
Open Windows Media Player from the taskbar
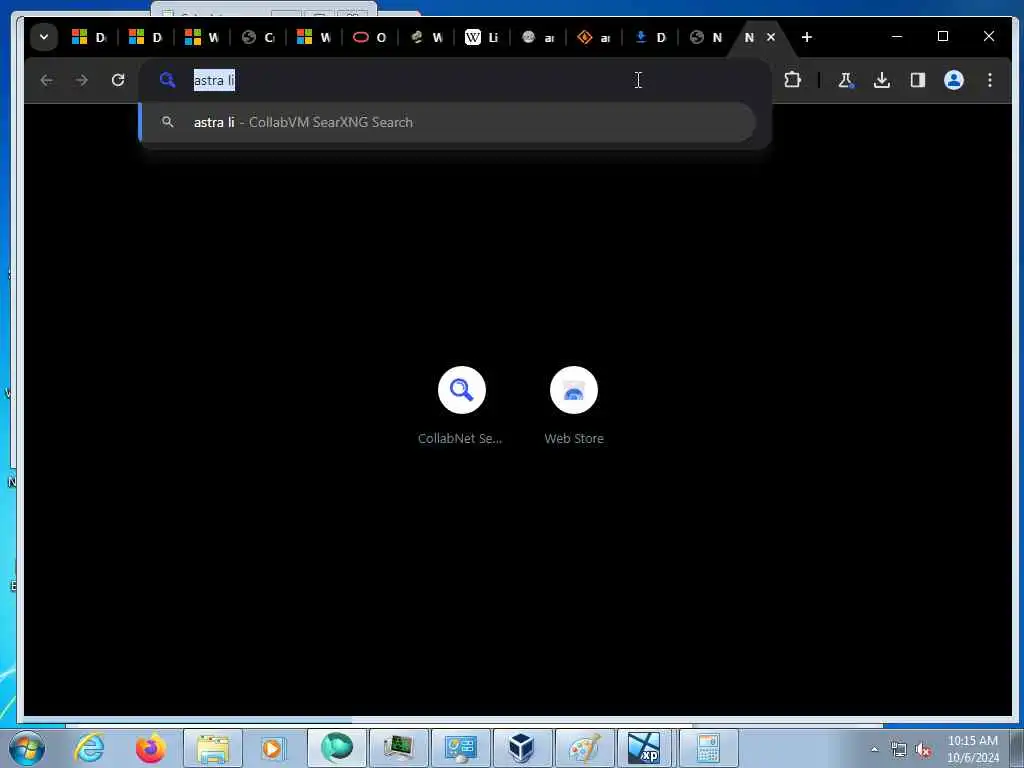point(273,748)
